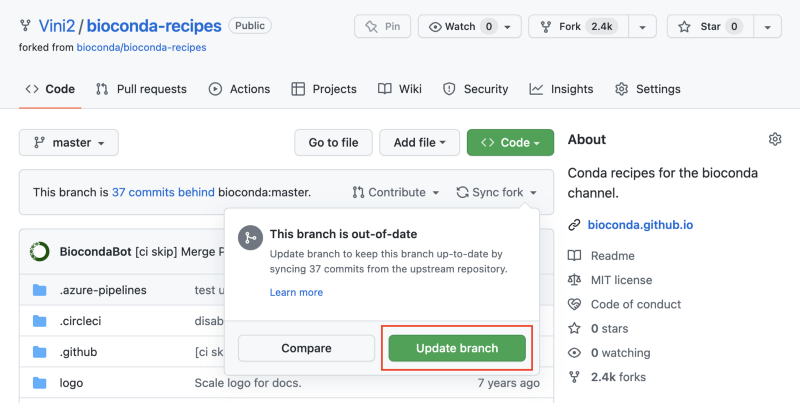The width and height of the screenshot is (800, 403).
Task: Click the Compare button
Action: pyautogui.click(x=307, y=348)
